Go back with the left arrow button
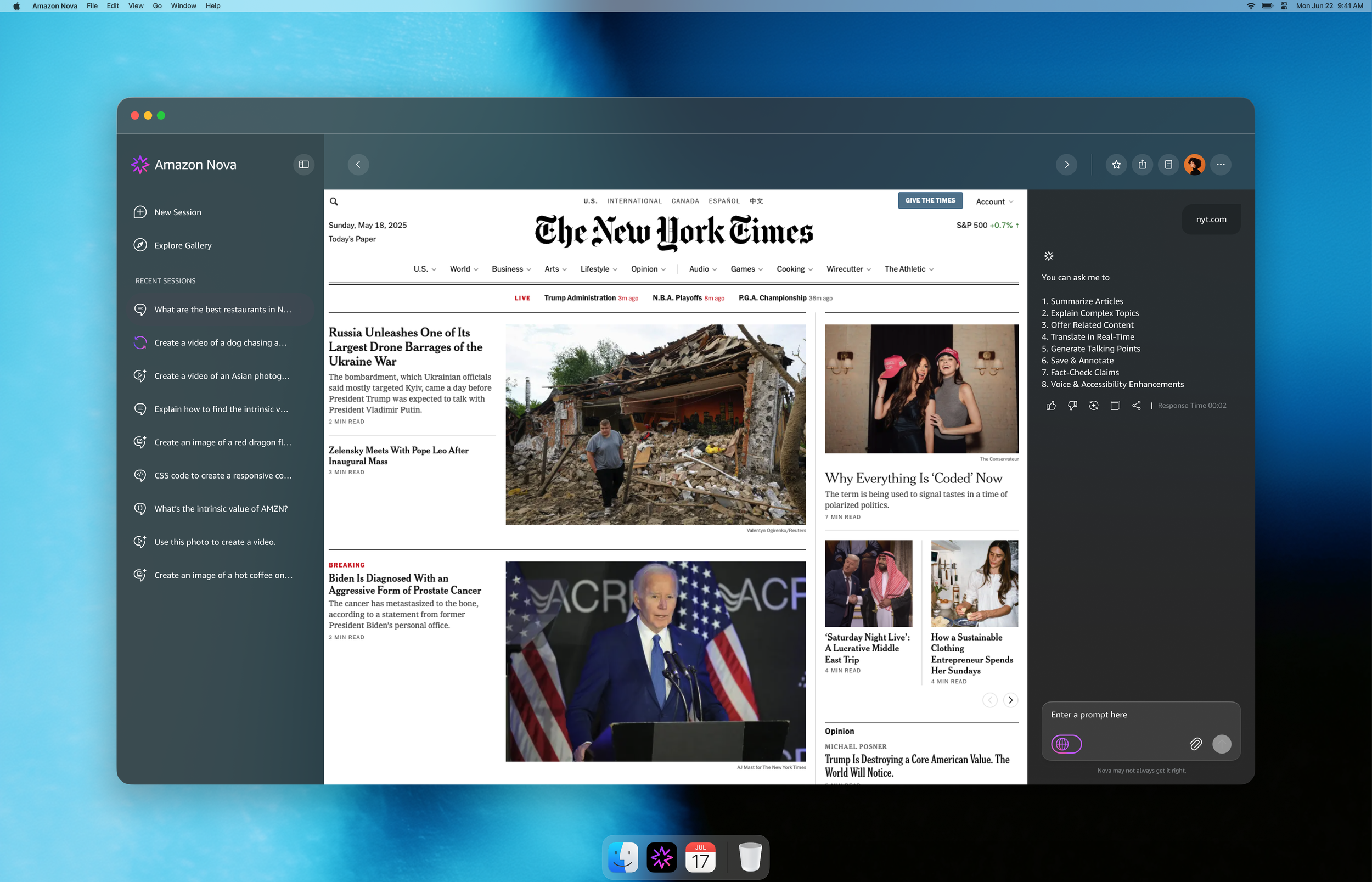This screenshot has height=882, width=1372. tap(358, 164)
